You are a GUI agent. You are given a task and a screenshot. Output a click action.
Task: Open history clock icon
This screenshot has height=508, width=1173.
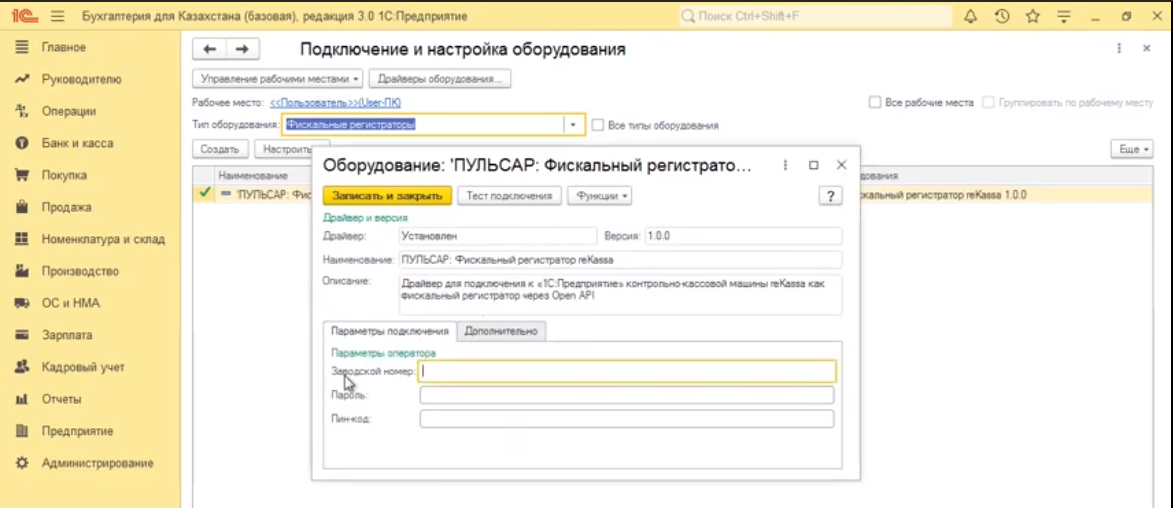(1002, 16)
